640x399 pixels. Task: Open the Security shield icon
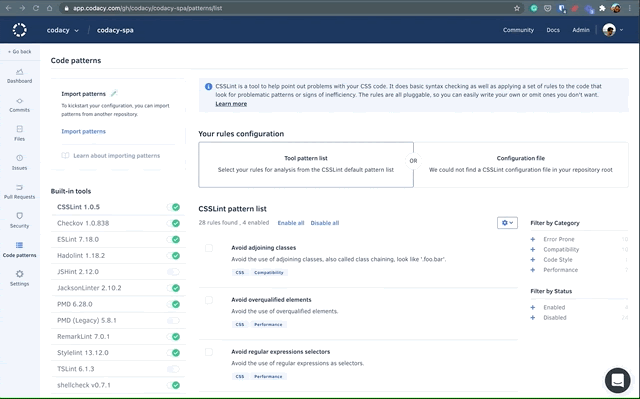pos(19,216)
